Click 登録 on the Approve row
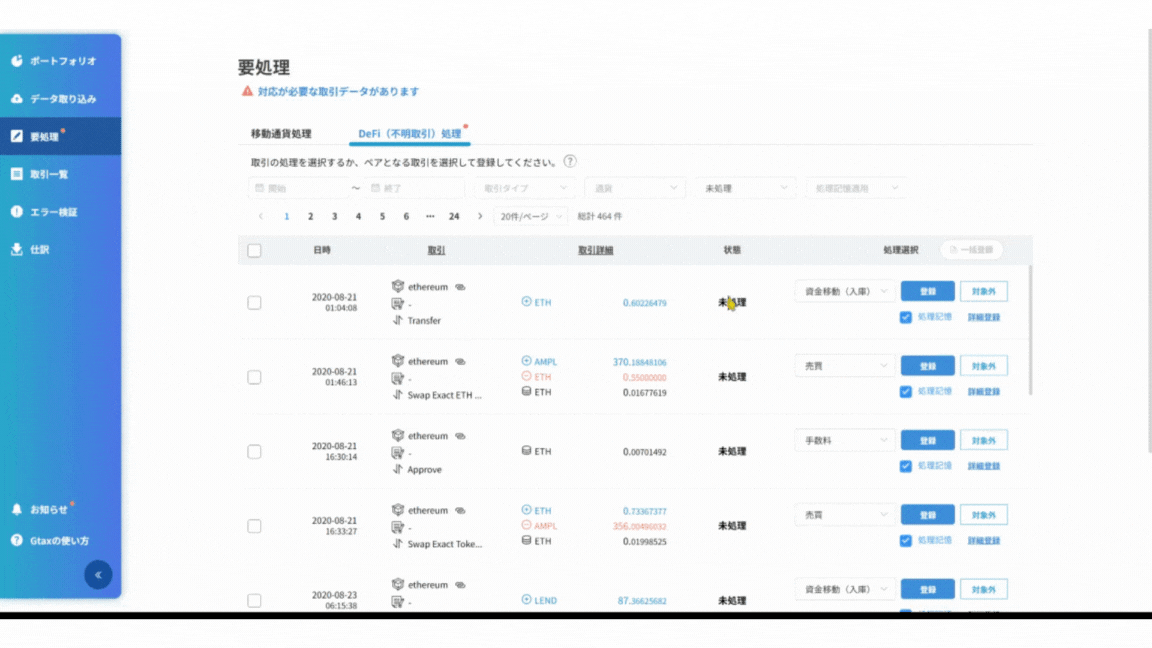 928,440
